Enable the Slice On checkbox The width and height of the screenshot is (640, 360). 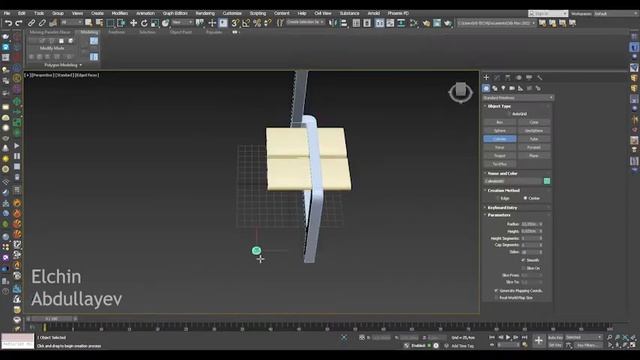pyautogui.click(x=523, y=268)
